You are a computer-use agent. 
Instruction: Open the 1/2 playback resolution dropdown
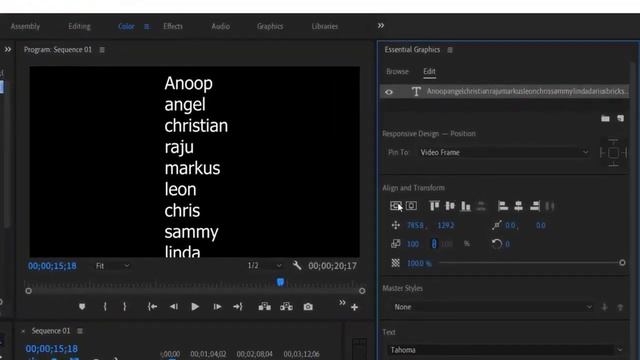click(264, 266)
